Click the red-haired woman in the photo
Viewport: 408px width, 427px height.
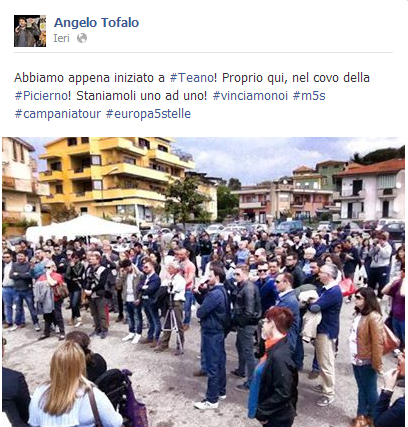275,365
